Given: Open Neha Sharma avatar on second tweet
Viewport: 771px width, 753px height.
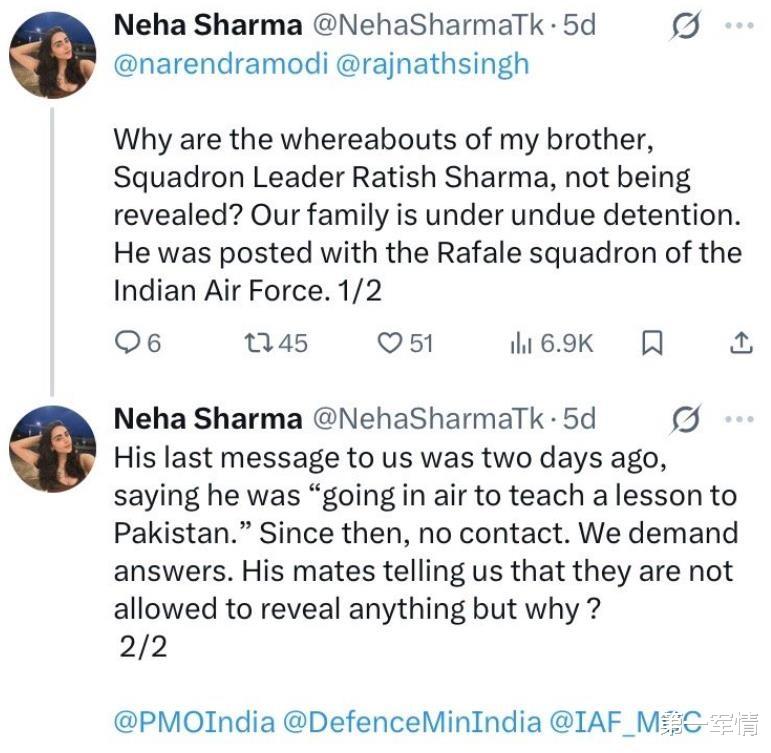Looking at the screenshot, I should [52, 449].
